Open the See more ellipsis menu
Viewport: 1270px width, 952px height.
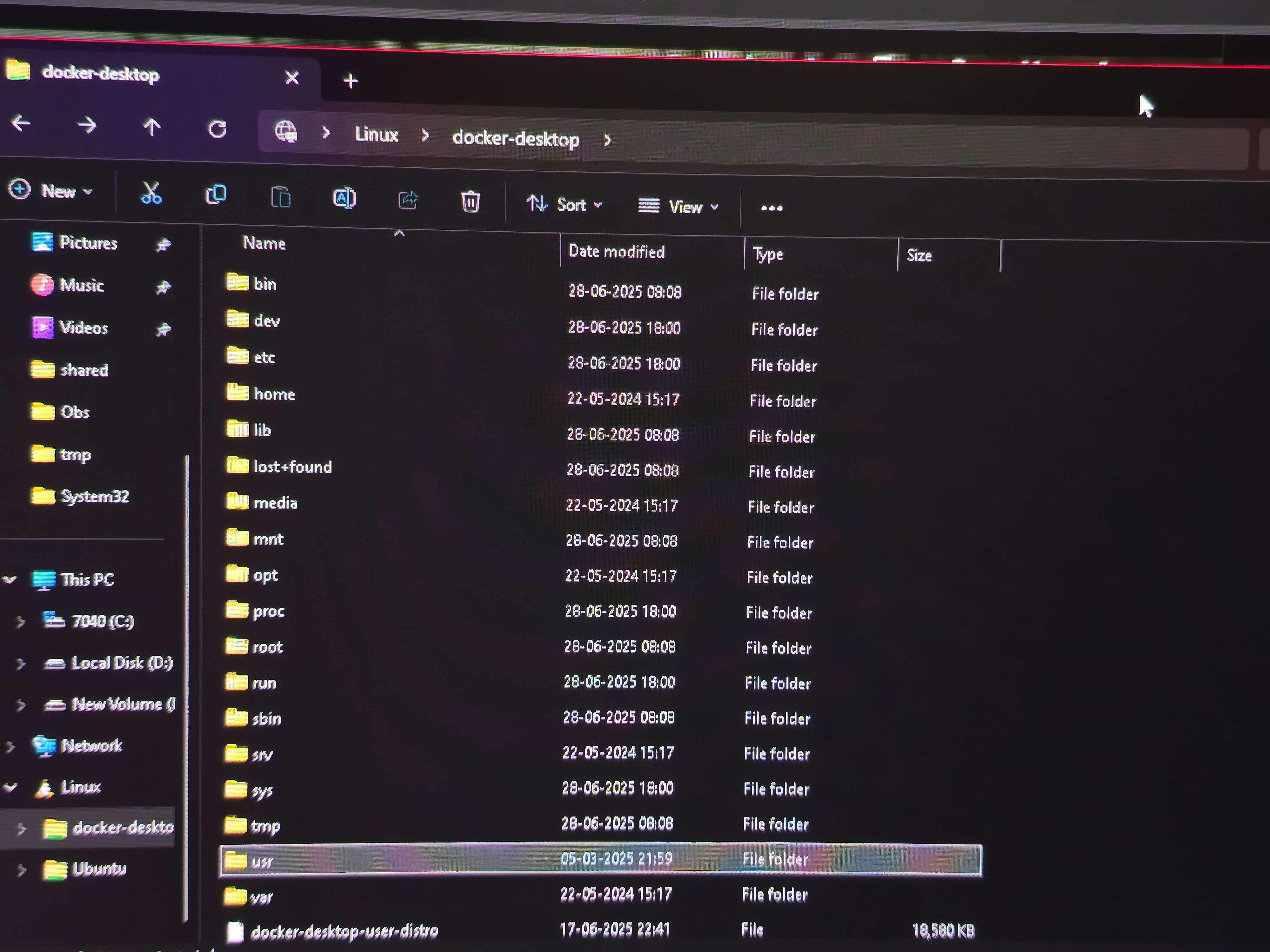point(771,208)
